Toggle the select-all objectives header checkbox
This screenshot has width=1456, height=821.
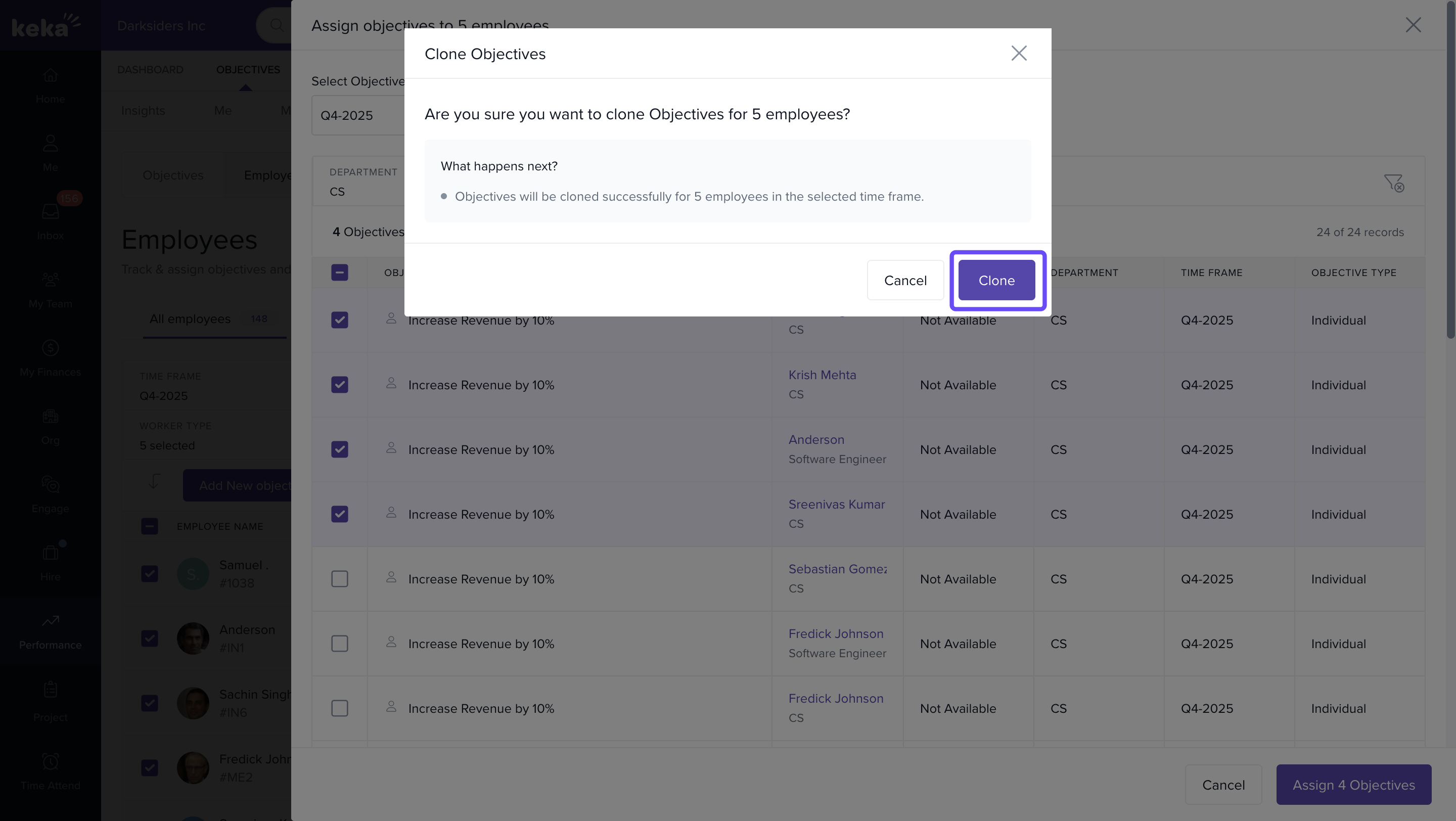[339, 272]
